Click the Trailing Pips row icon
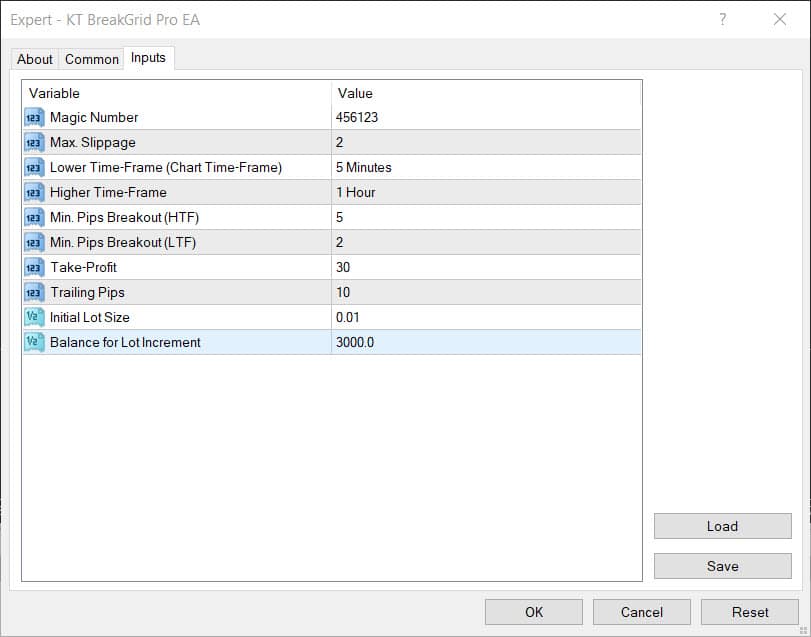 pyautogui.click(x=34, y=292)
